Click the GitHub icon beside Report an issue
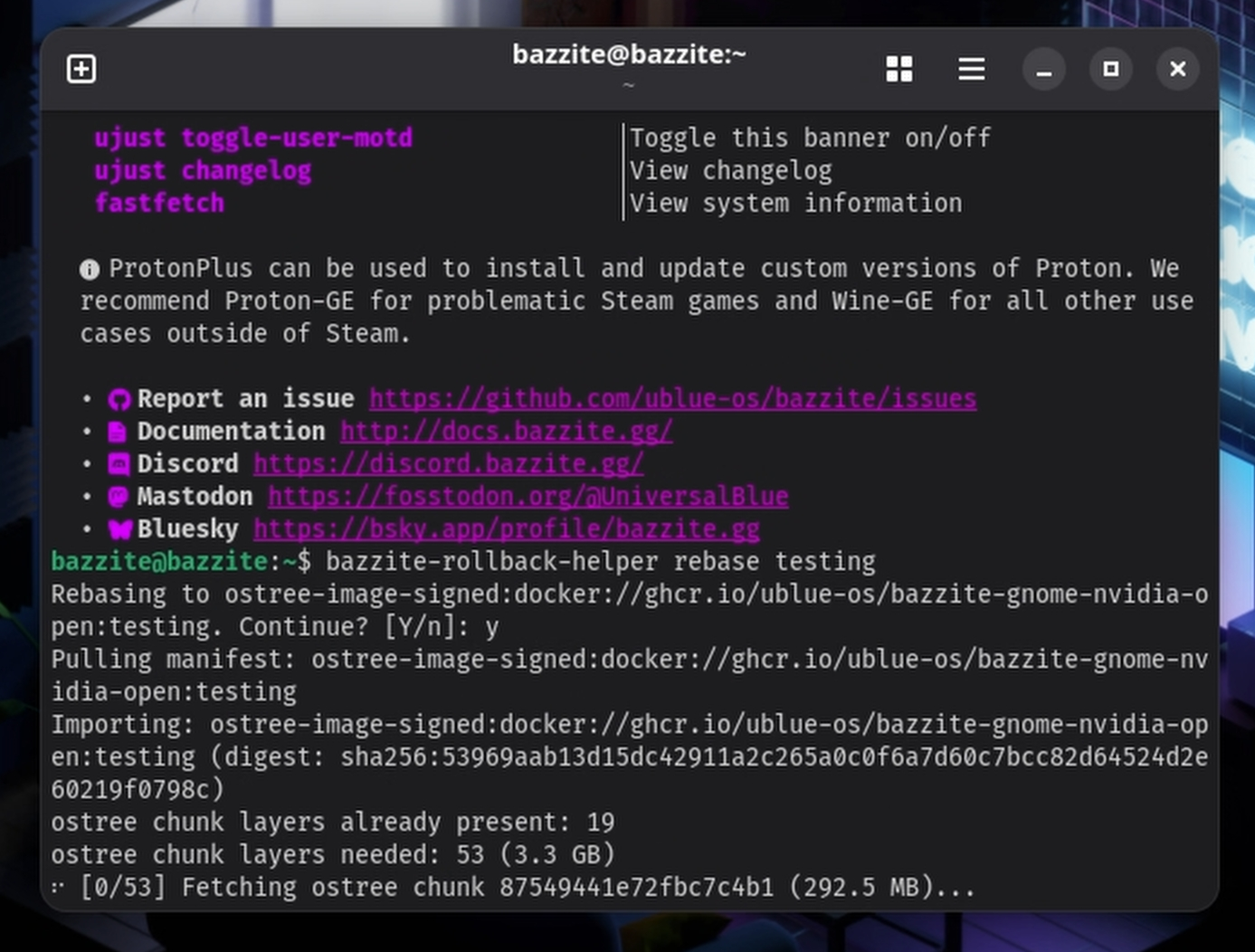Viewport: 1255px width, 952px height. tap(119, 400)
